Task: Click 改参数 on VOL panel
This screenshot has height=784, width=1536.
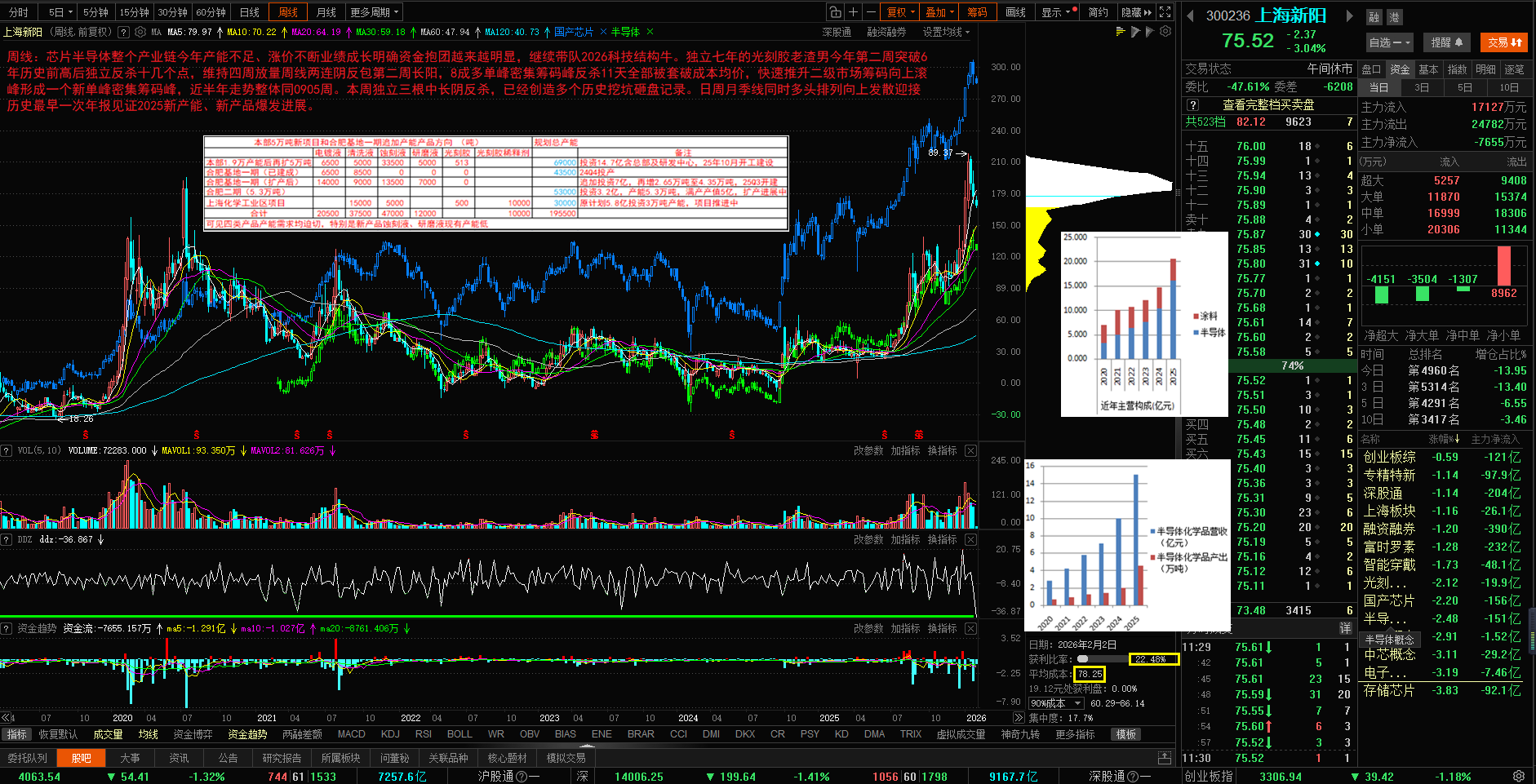Action: [868, 450]
